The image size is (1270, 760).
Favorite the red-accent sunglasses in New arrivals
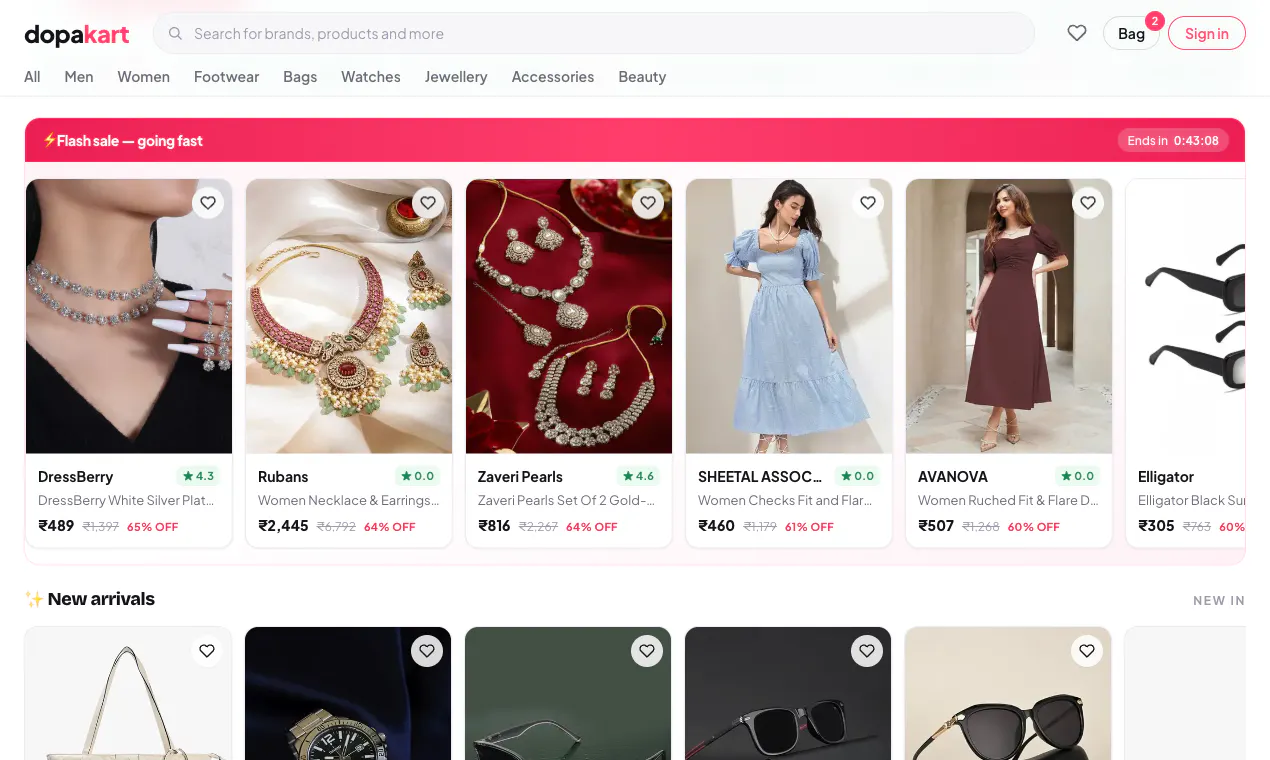867,651
